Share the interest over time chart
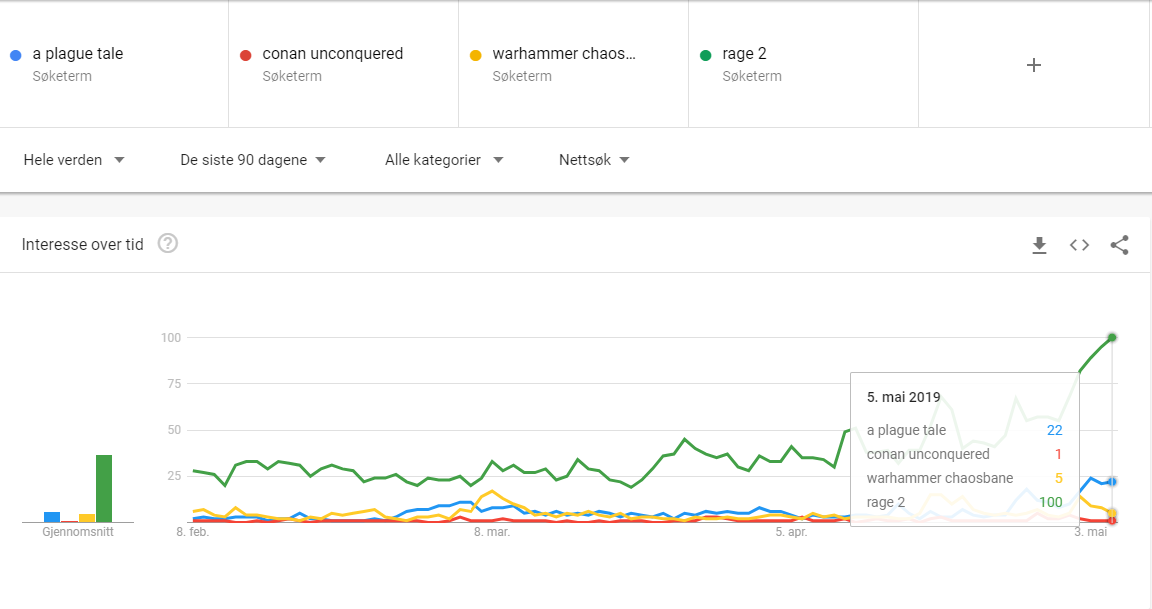Screen dimensions: 1152x609 pos(1119,245)
